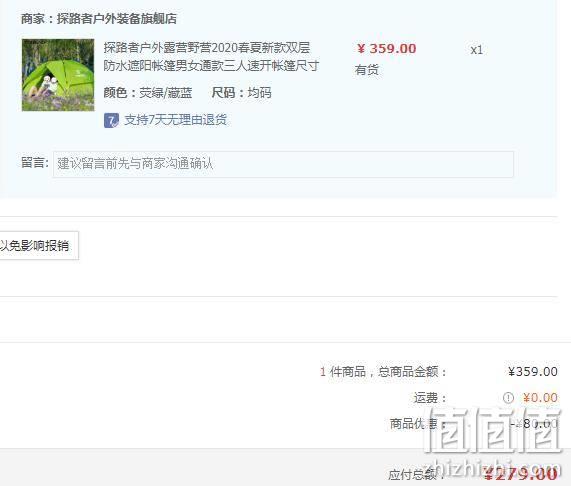Click the ¥0.00 shipping fee value
Screen dimensions: 571x486
point(540,398)
